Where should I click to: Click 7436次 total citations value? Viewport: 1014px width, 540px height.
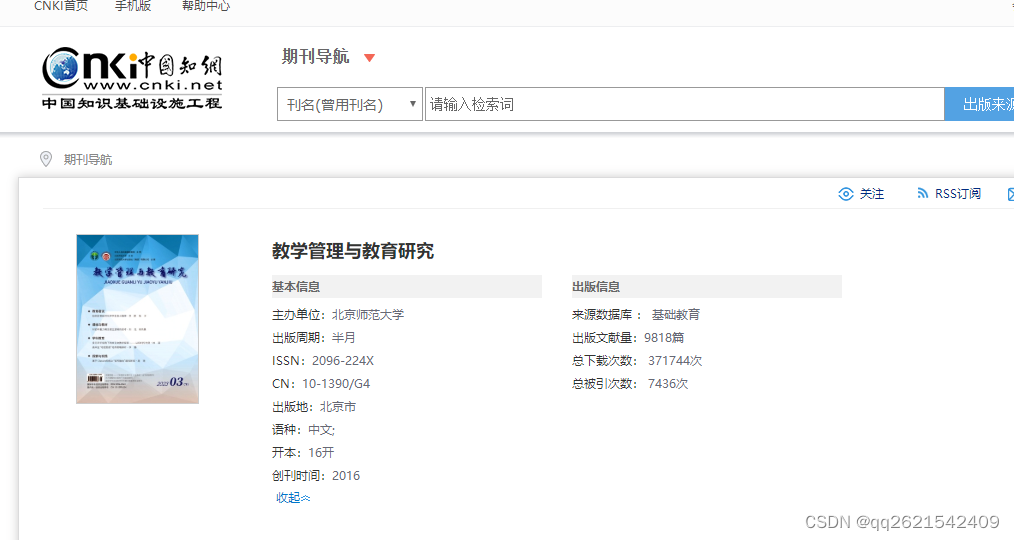(x=668, y=384)
